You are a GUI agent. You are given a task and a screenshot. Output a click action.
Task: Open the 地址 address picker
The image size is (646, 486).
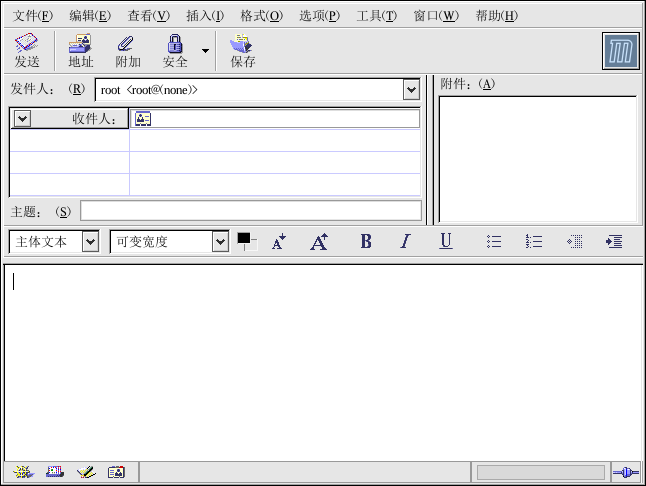click(x=80, y=51)
